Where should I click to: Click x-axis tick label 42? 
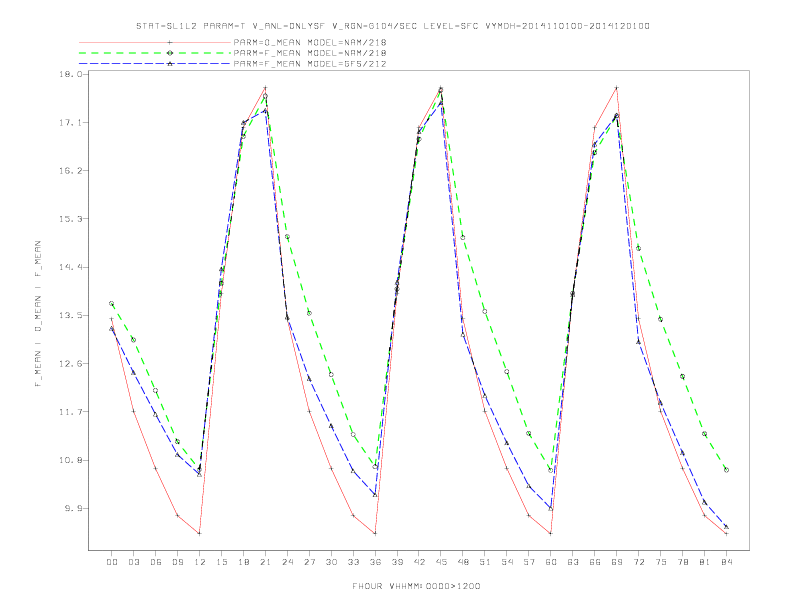(419, 562)
